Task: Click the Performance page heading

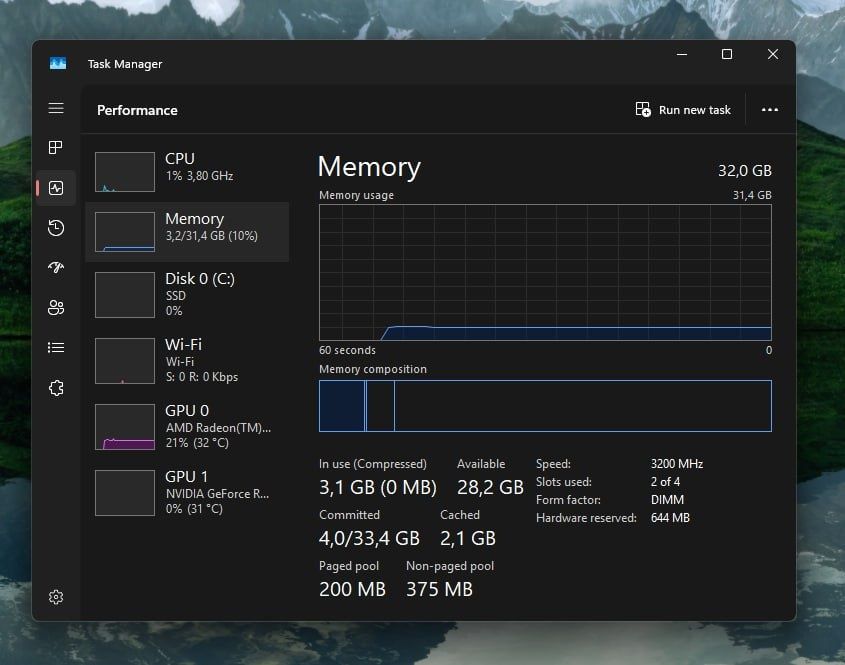Action: pyautogui.click(x=137, y=110)
